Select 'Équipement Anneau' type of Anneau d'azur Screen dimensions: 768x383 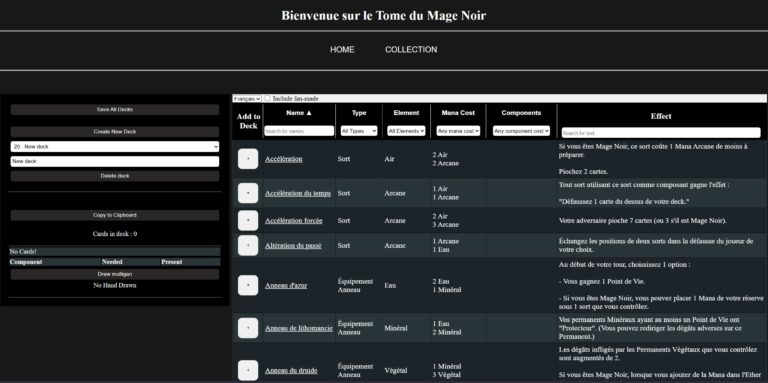pyautogui.click(x=355, y=286)
